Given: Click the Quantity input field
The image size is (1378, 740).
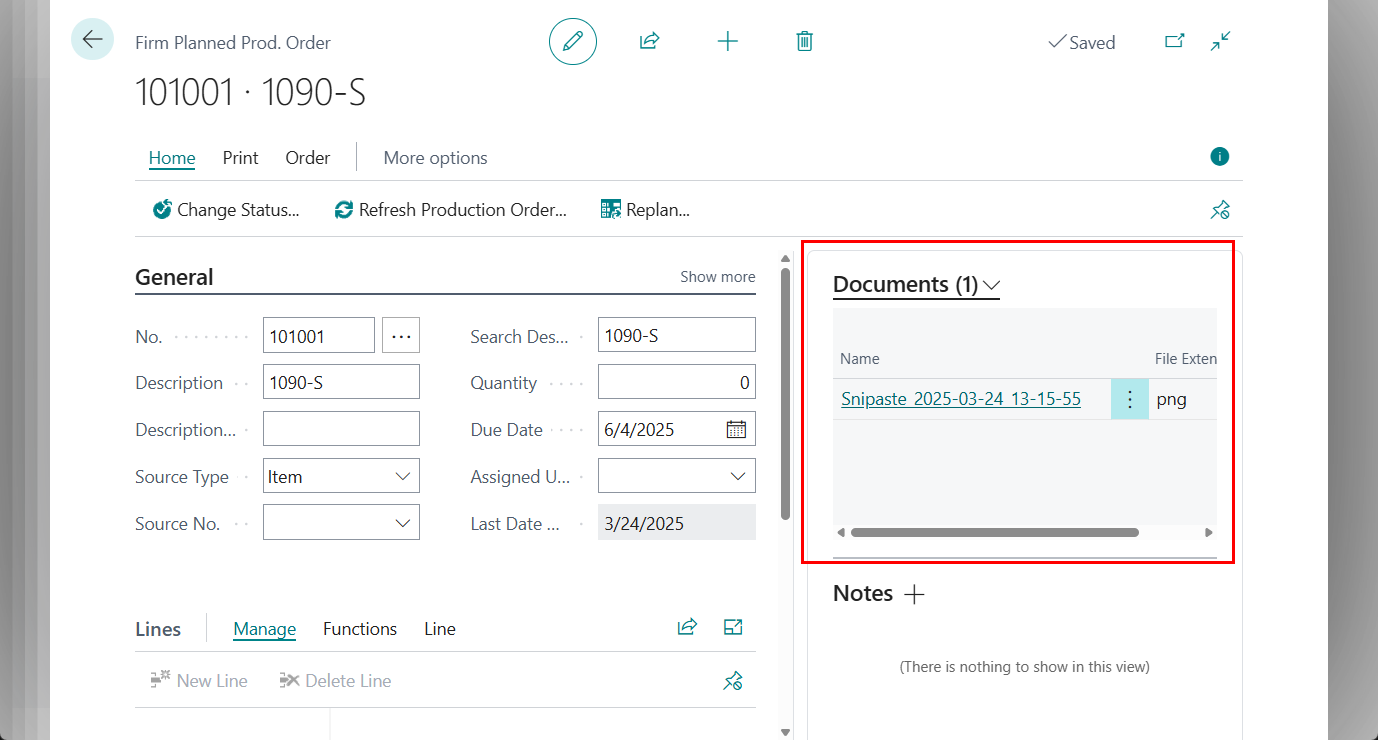Looking at the screenshot, I should pyautogui.click(x=676, y=383).
